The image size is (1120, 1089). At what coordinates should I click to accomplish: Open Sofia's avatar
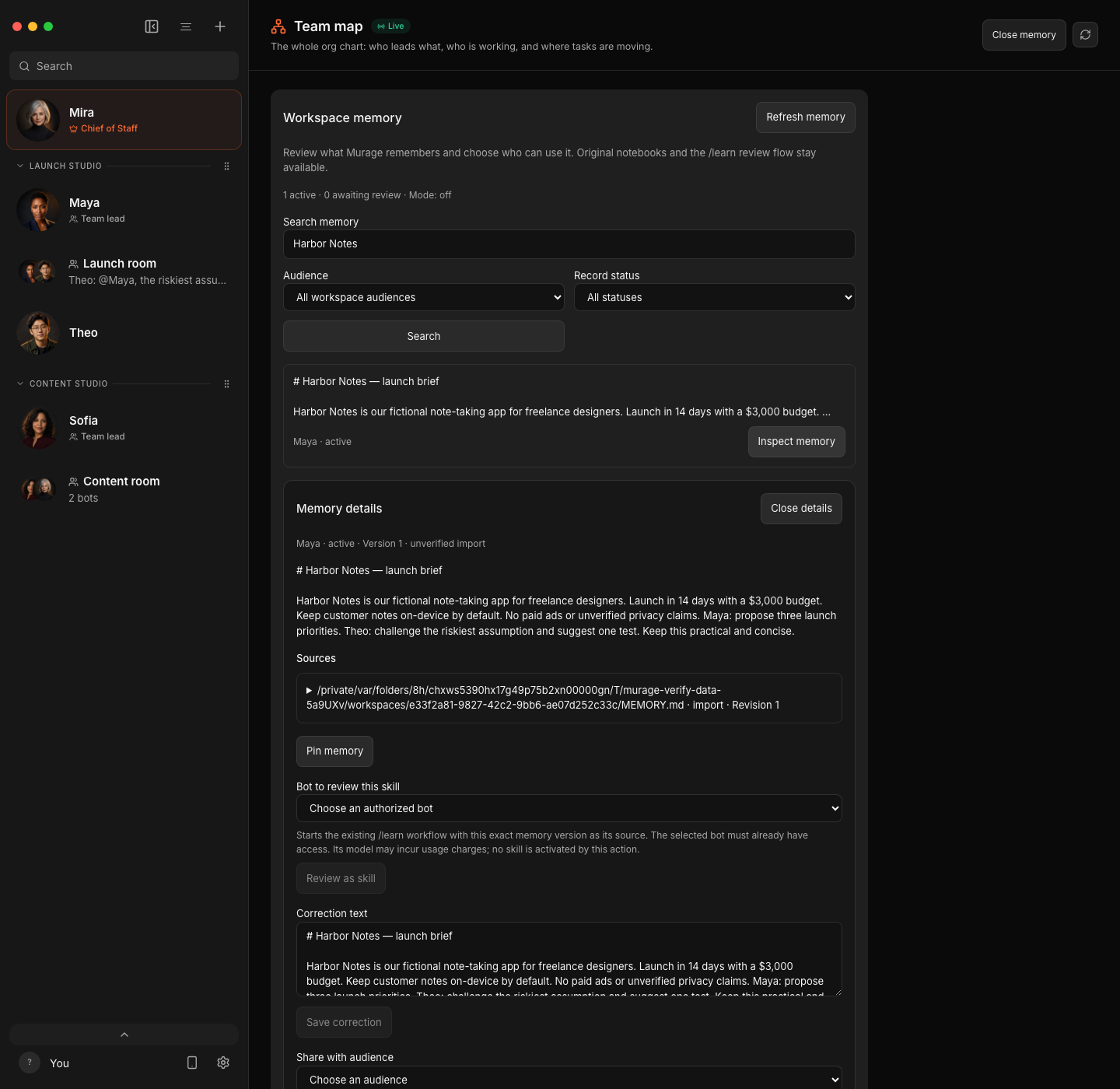(38, 428)
